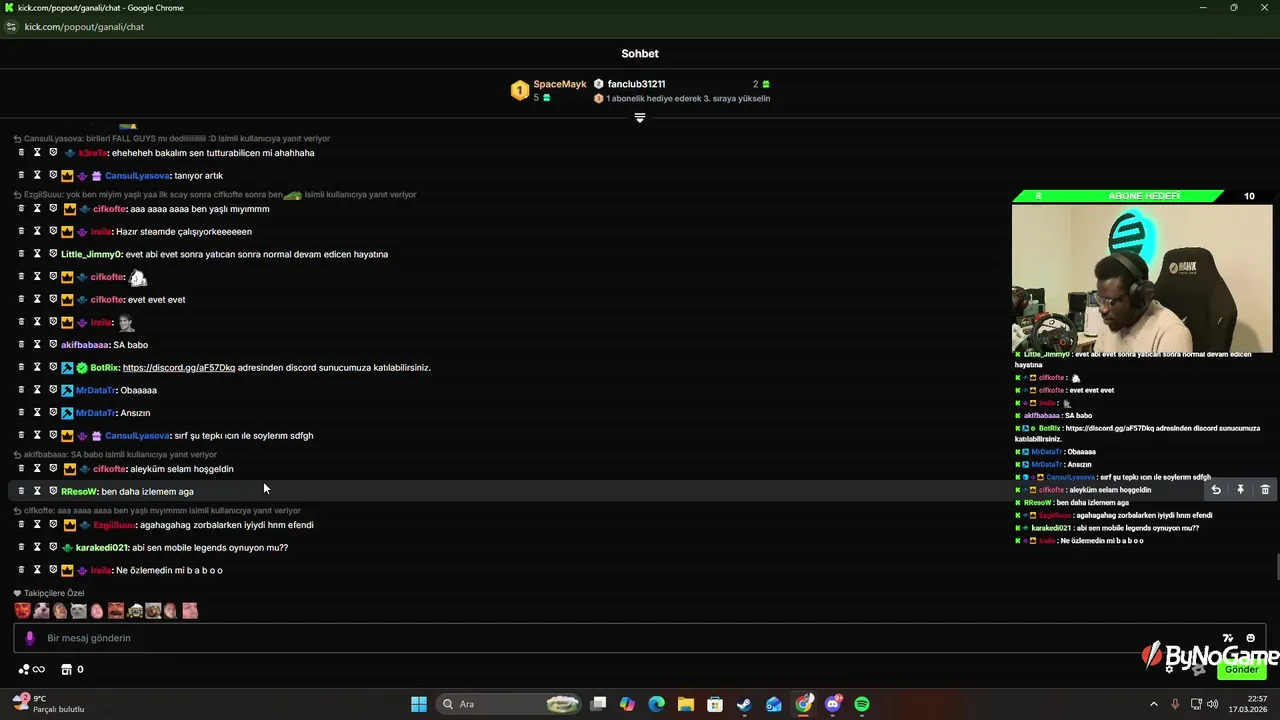The width and height of the screenshot is (1280, 720).
Task: Reply to hovered message with arrow icon
Action: [1216, 490]
